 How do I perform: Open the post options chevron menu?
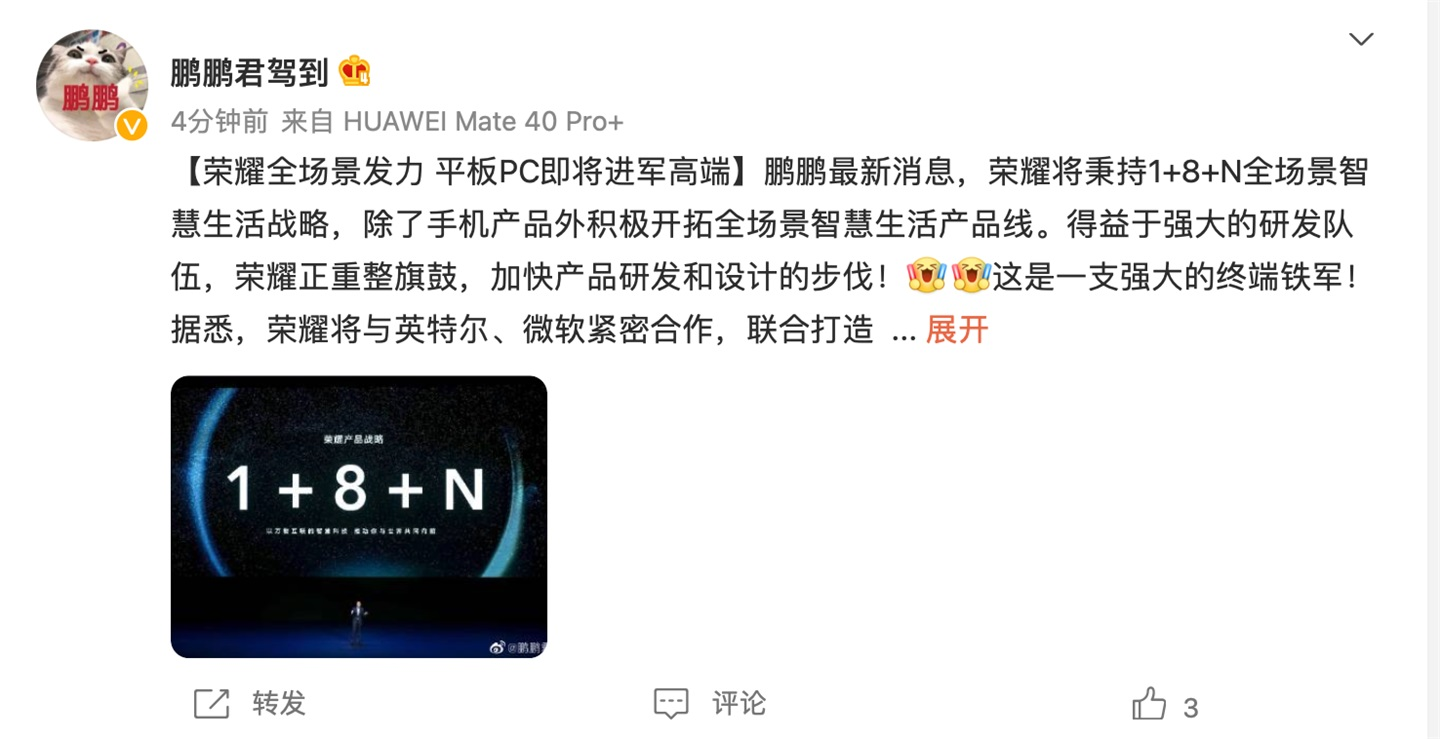(x=1361, y=40)
